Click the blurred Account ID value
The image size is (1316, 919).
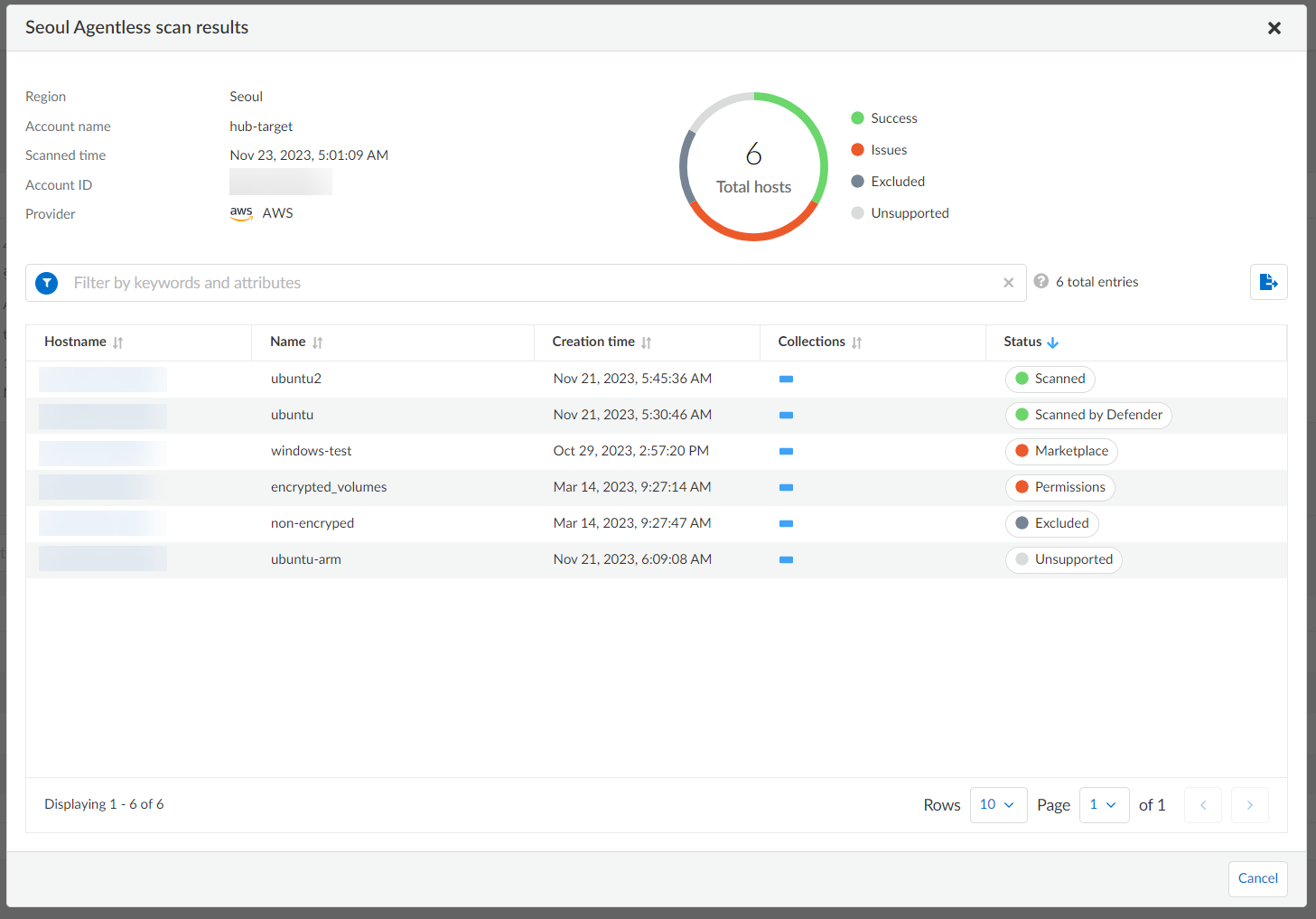pos(281,182)
